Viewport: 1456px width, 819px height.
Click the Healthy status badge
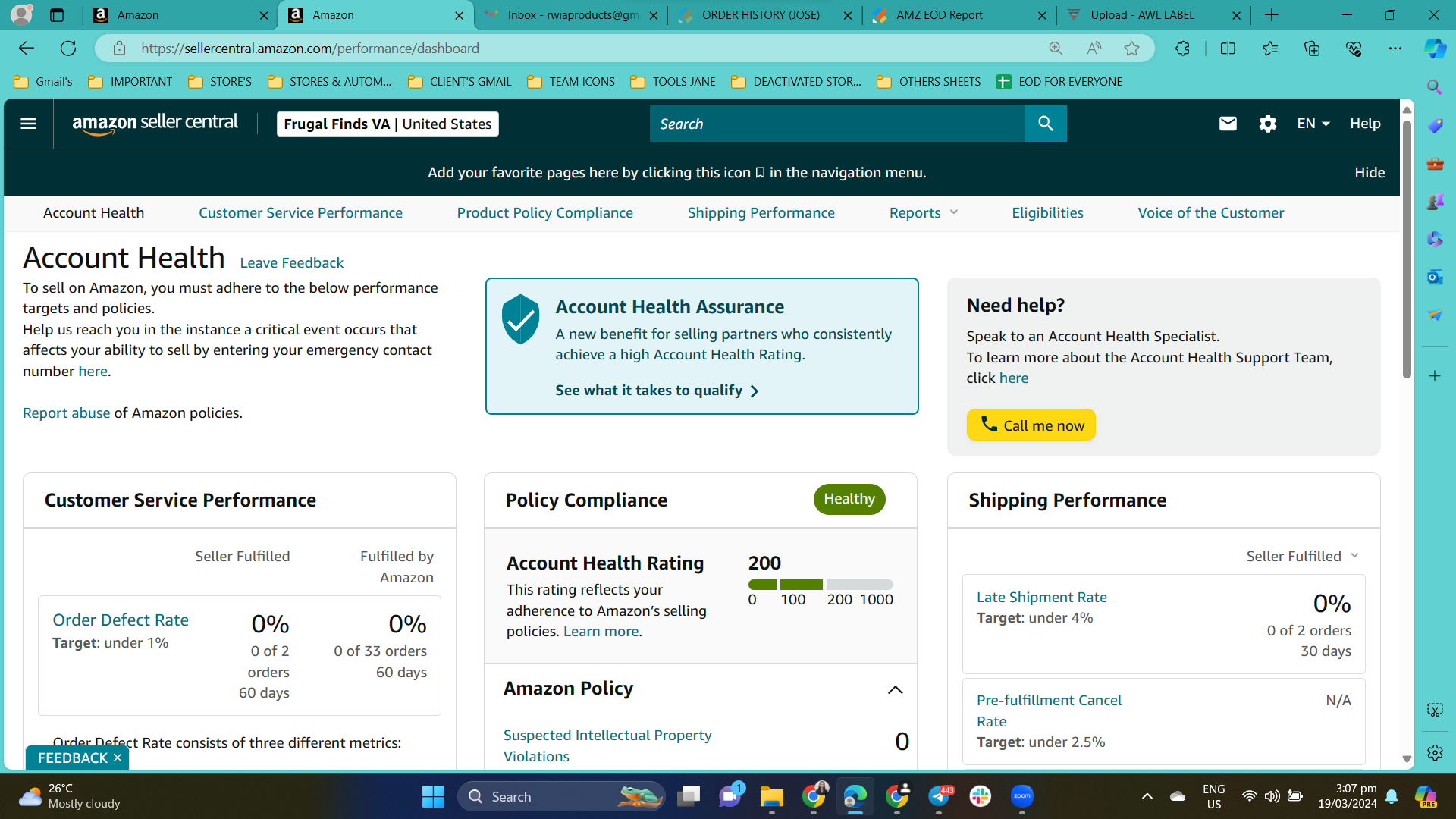click(849, 499)
